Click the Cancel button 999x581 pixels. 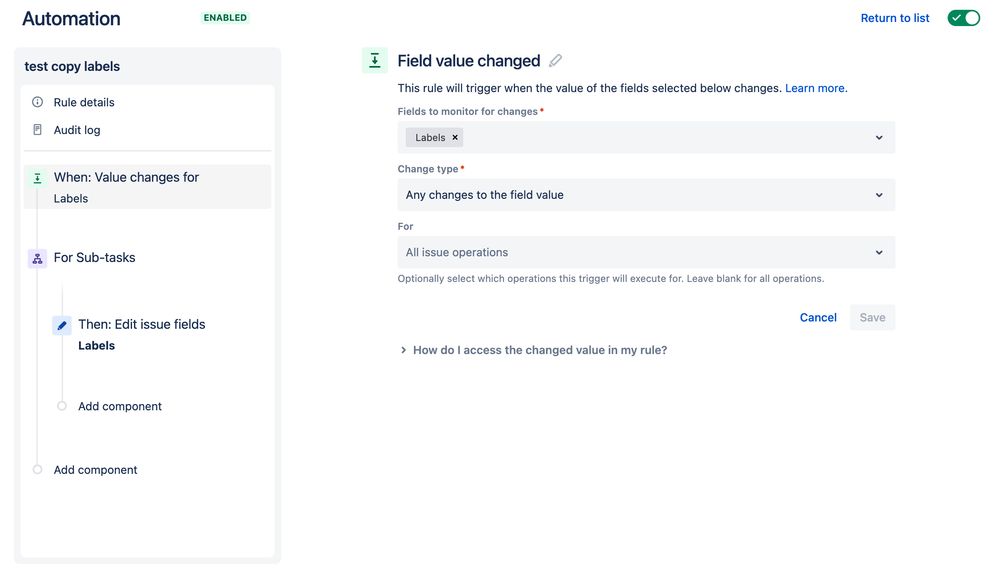pyautogui.click(x=818, y=318)
